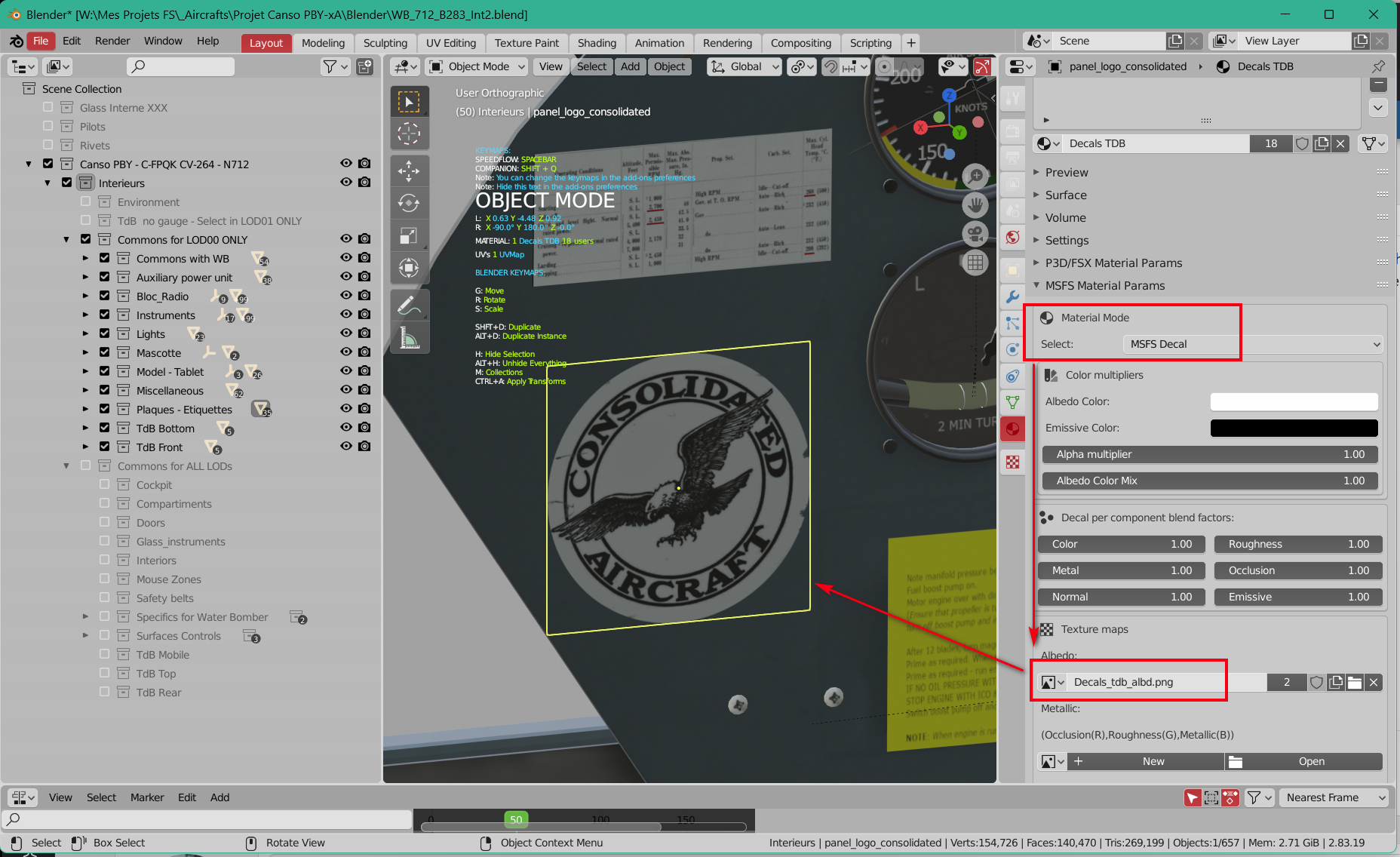The image size is (1400, 857).
Task: Click New metallic texture button
Action: [x=1144, y=762]
